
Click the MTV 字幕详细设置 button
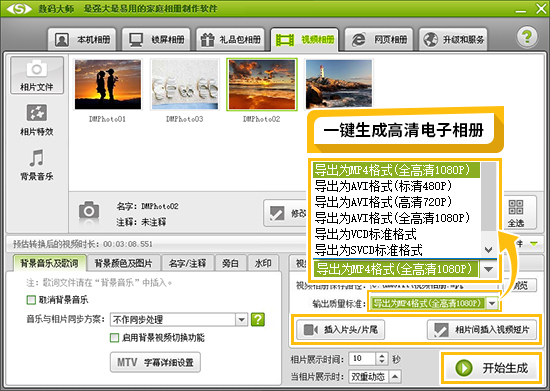[155, 362]
